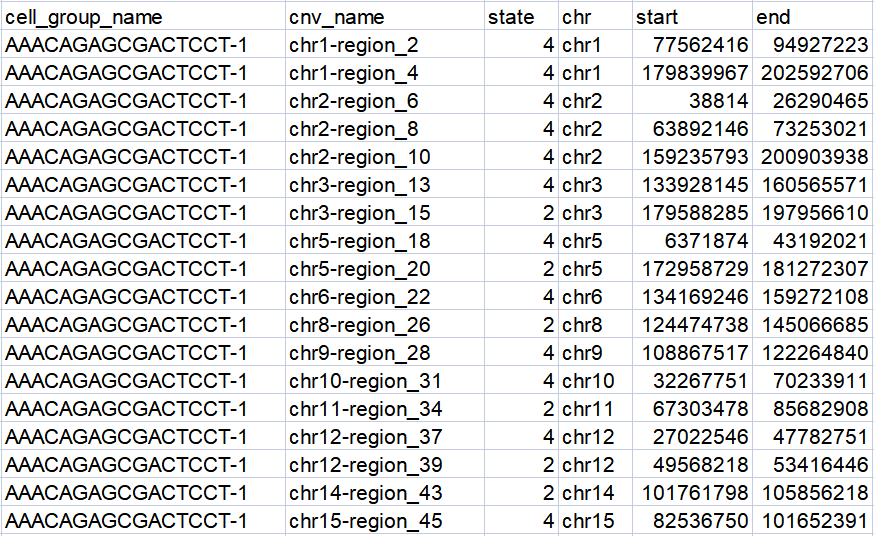Click cell chr12-region_37
Viewport: 874px width, 536px height.
coord(385,436)
